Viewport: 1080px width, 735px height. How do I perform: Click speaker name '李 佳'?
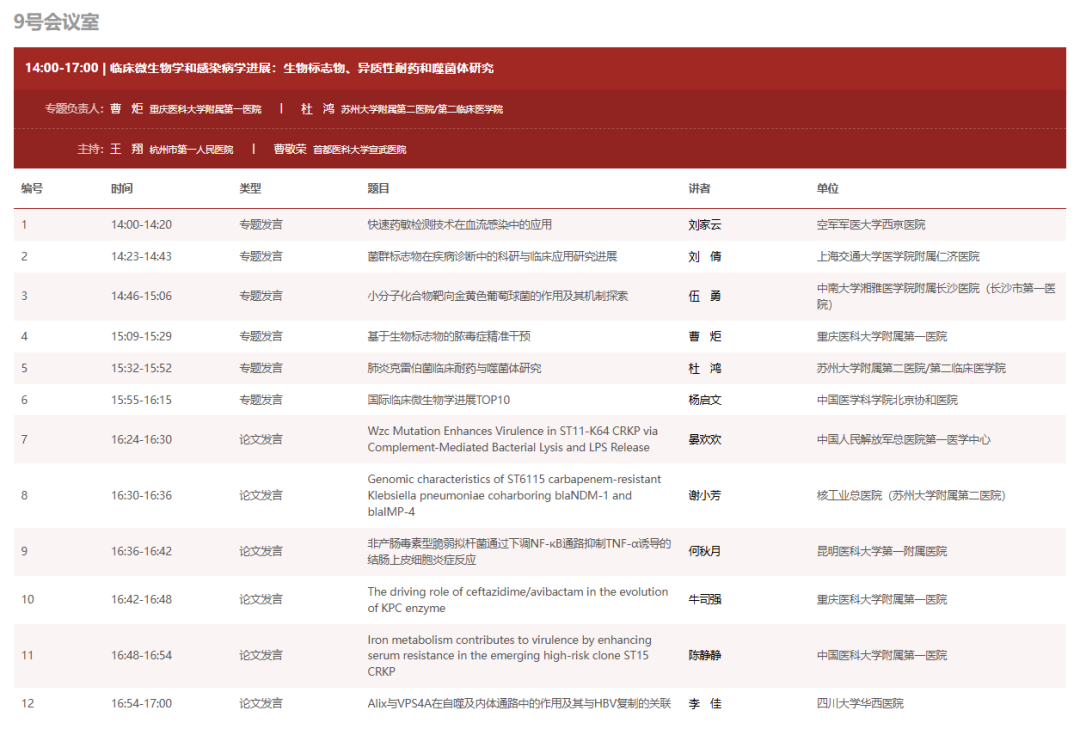[x=705, y=703]
